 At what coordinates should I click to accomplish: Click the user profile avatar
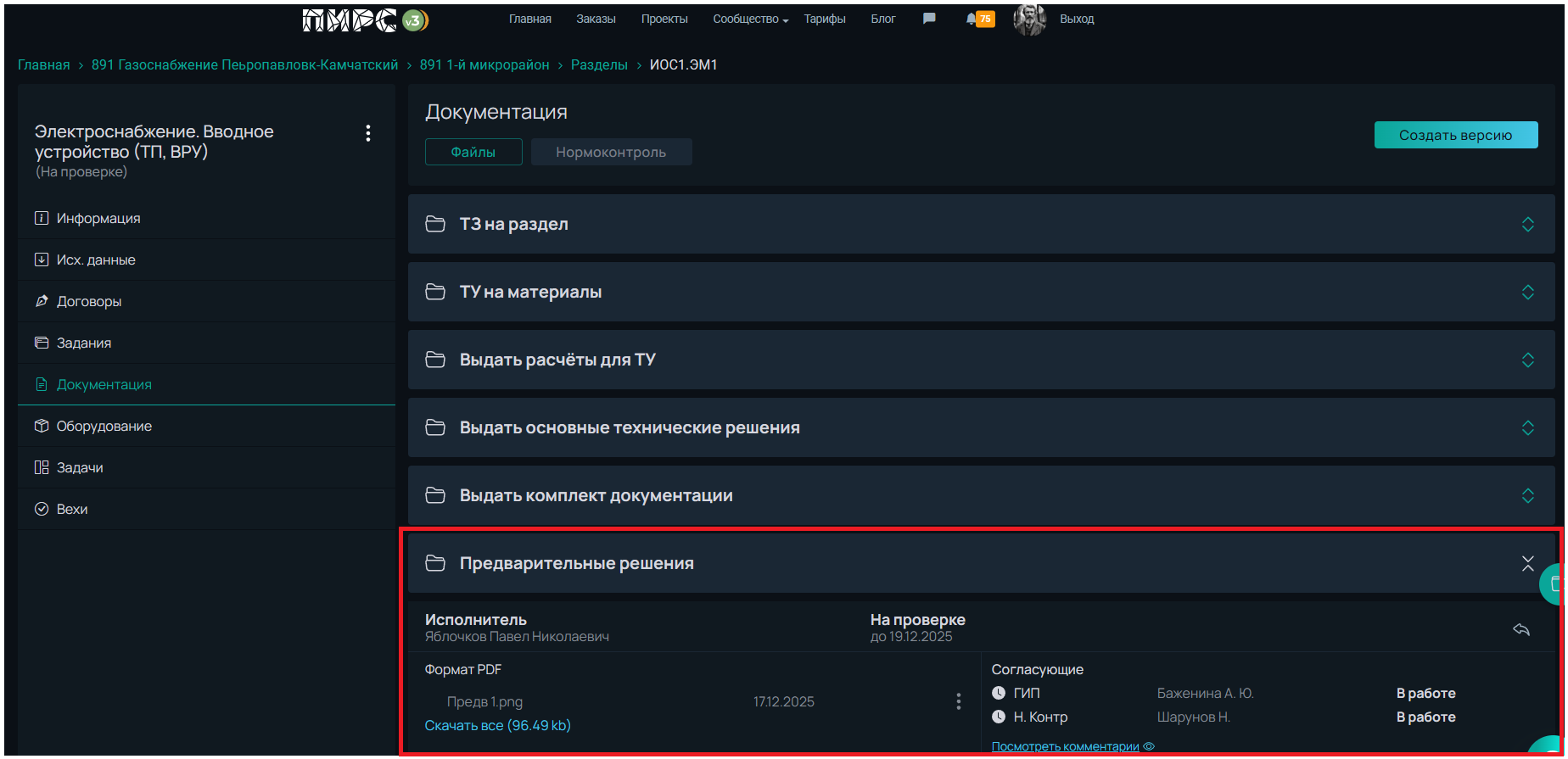(x=1029, y=19)
